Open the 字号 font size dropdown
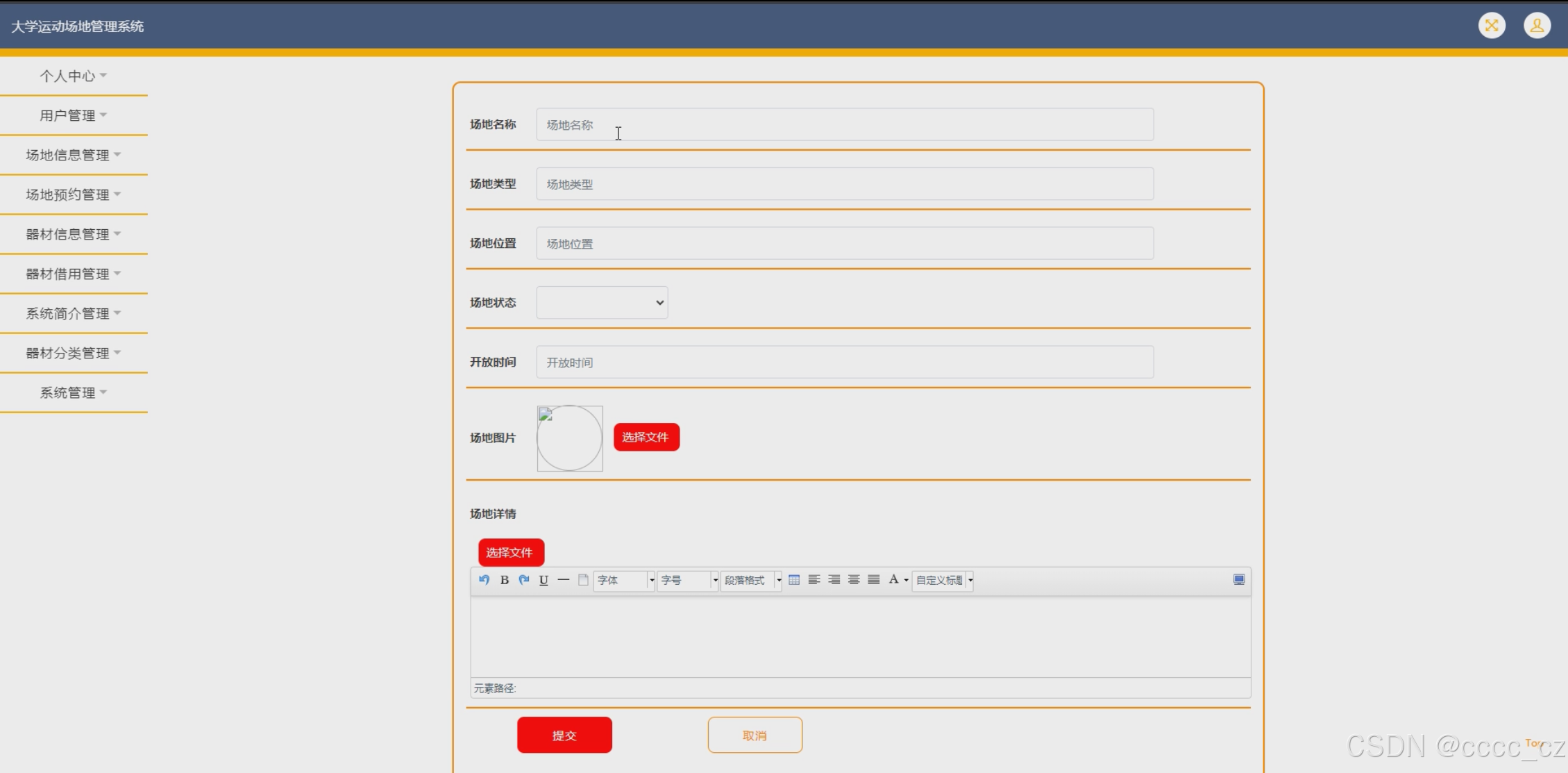1568x773 pixels. [687, 580]
